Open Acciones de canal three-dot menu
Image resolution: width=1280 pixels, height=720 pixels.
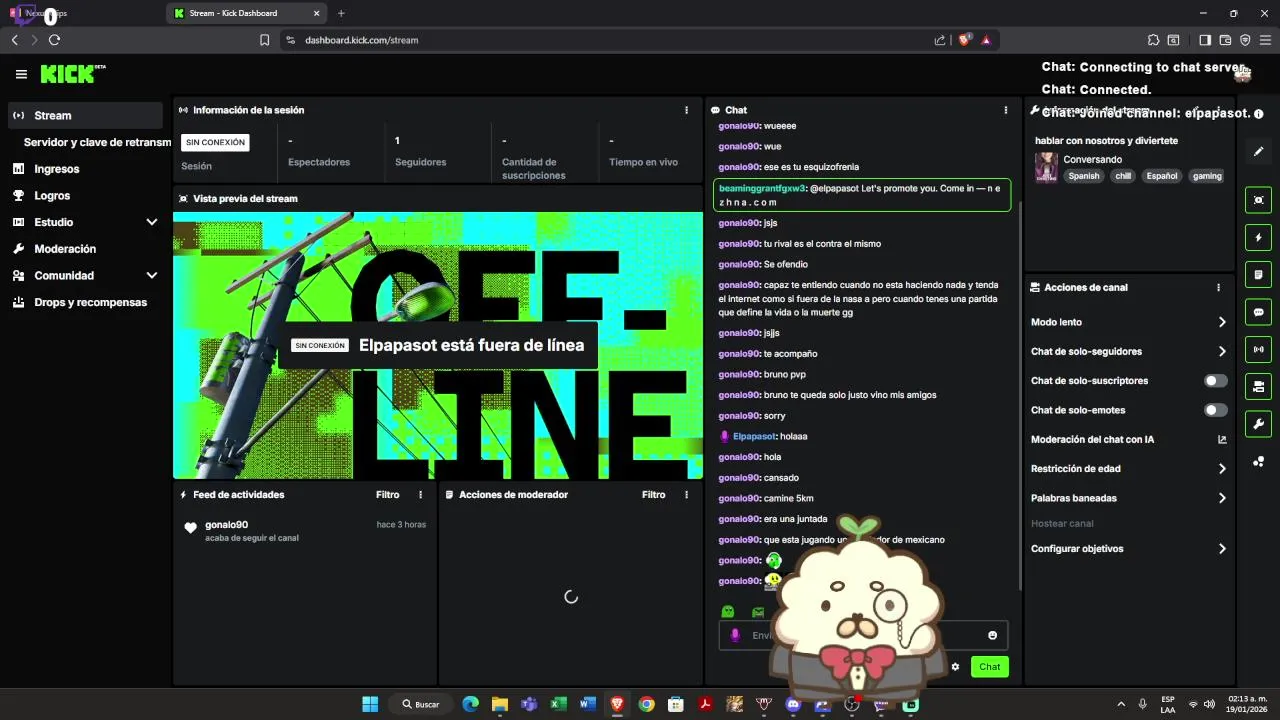click(x=1218, y=287)
